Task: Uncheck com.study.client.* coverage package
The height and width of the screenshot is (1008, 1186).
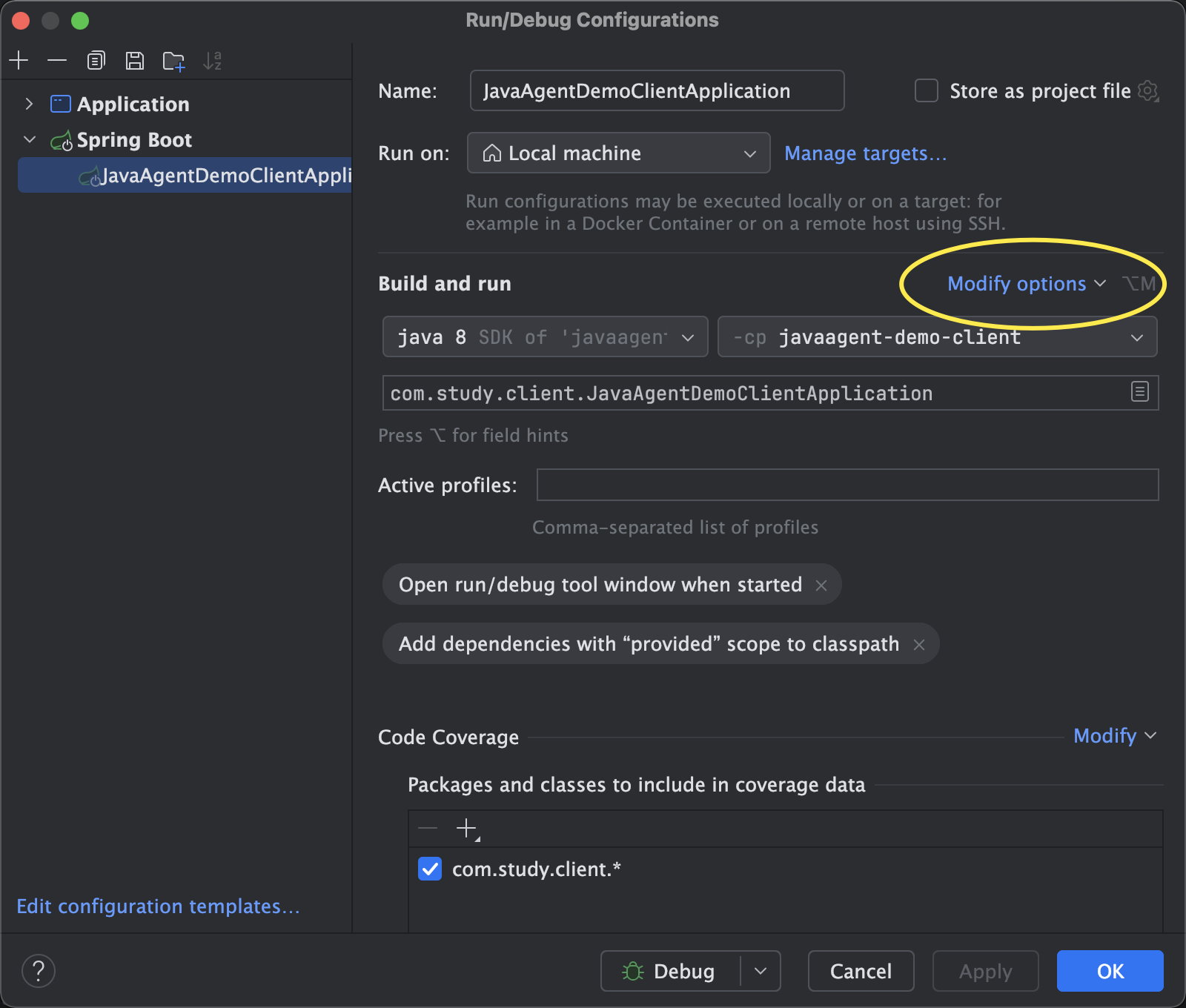Action: (x=430, y=869)
